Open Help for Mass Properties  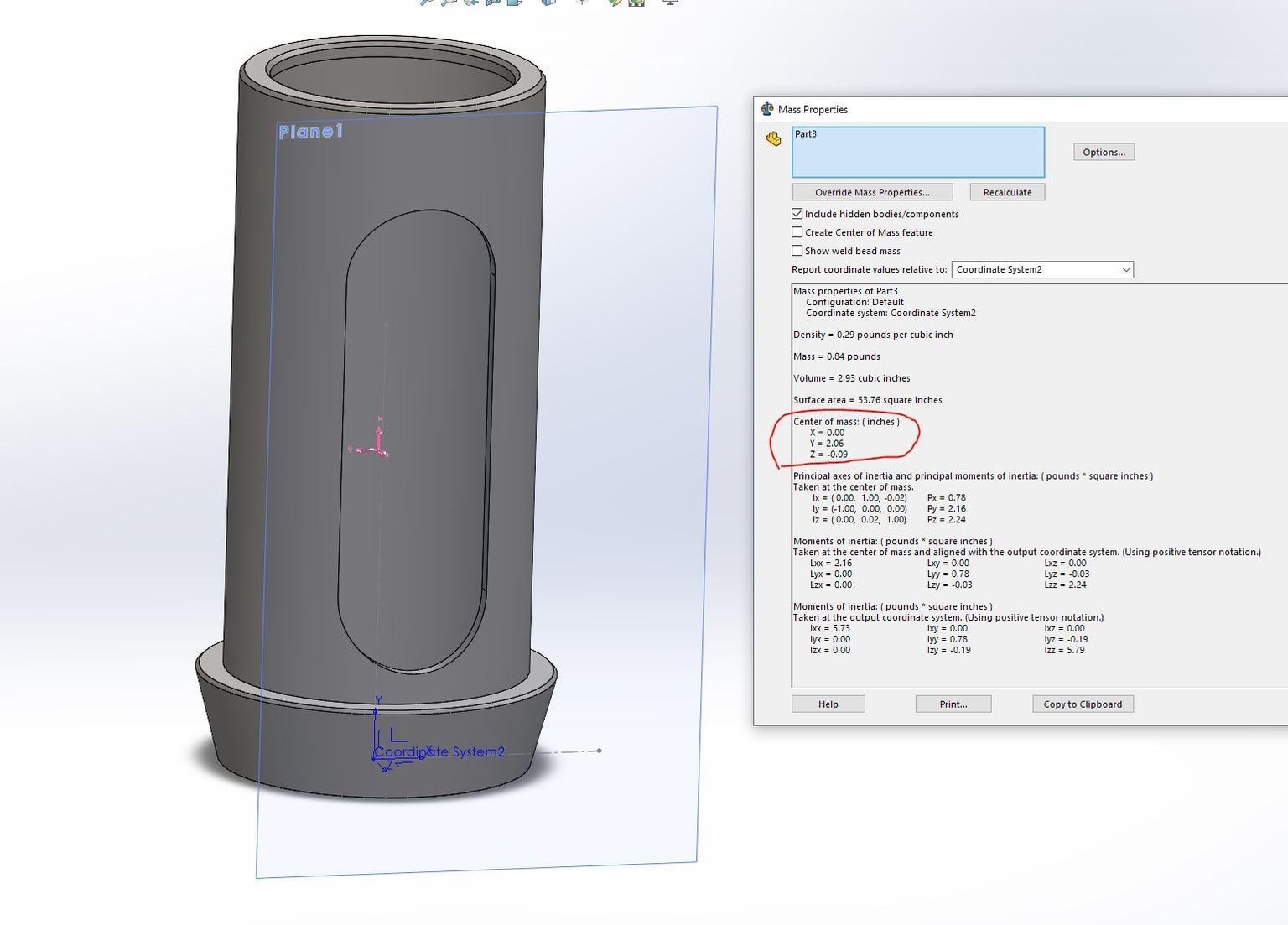coord(828,704)
